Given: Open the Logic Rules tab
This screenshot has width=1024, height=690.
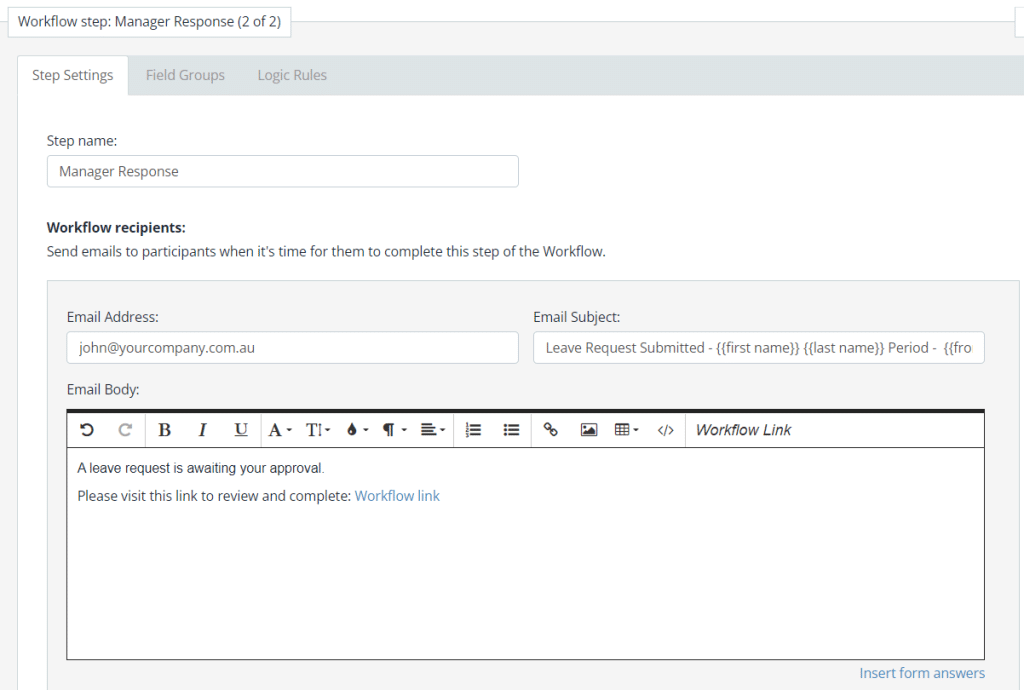Looking at the screenshot, I should (x=291, y=74).
